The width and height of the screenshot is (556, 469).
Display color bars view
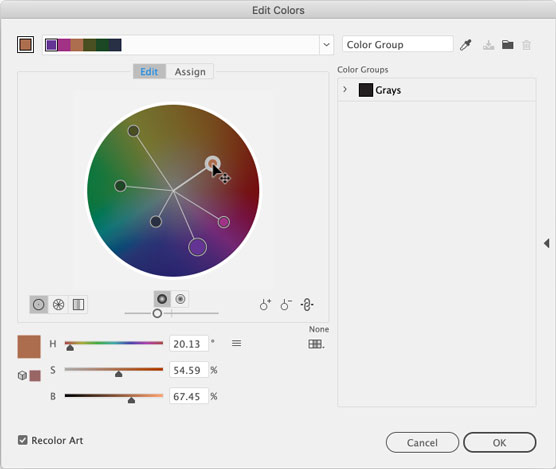78,305
